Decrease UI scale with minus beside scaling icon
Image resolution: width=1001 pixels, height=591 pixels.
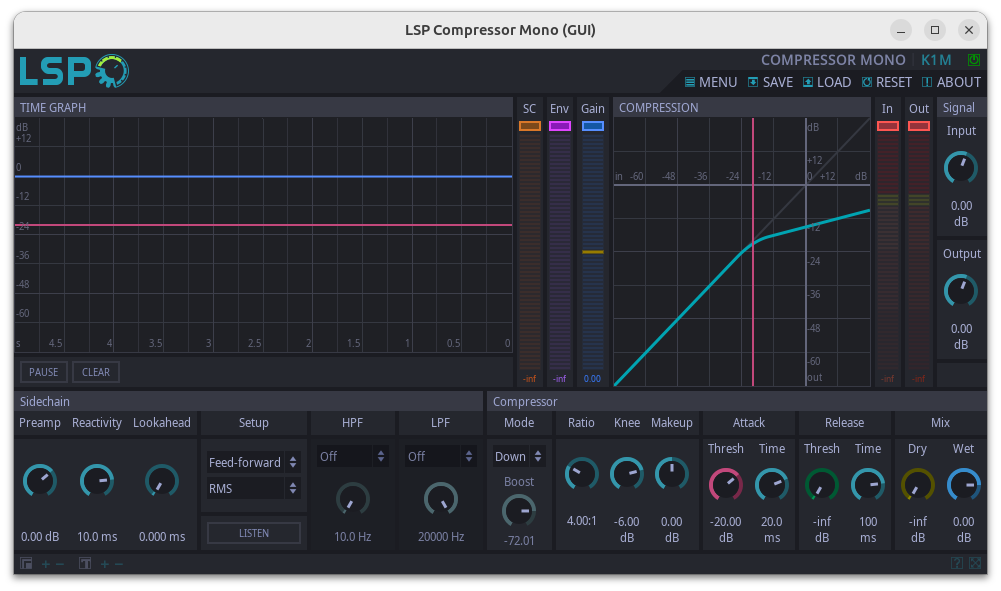[60, 564]
